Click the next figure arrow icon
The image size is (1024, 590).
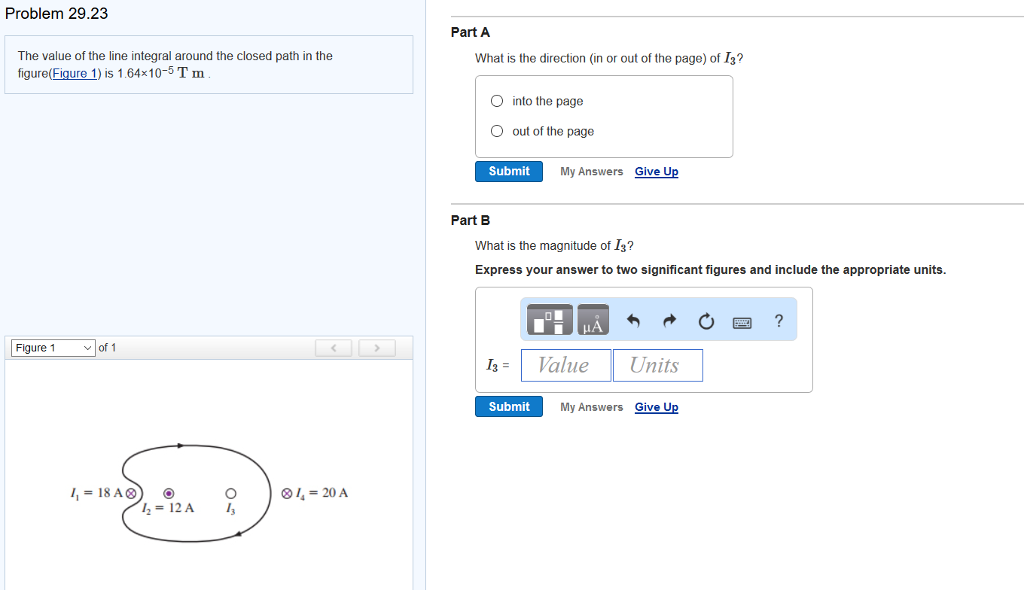pyautogui.click(x=377, y=347)
